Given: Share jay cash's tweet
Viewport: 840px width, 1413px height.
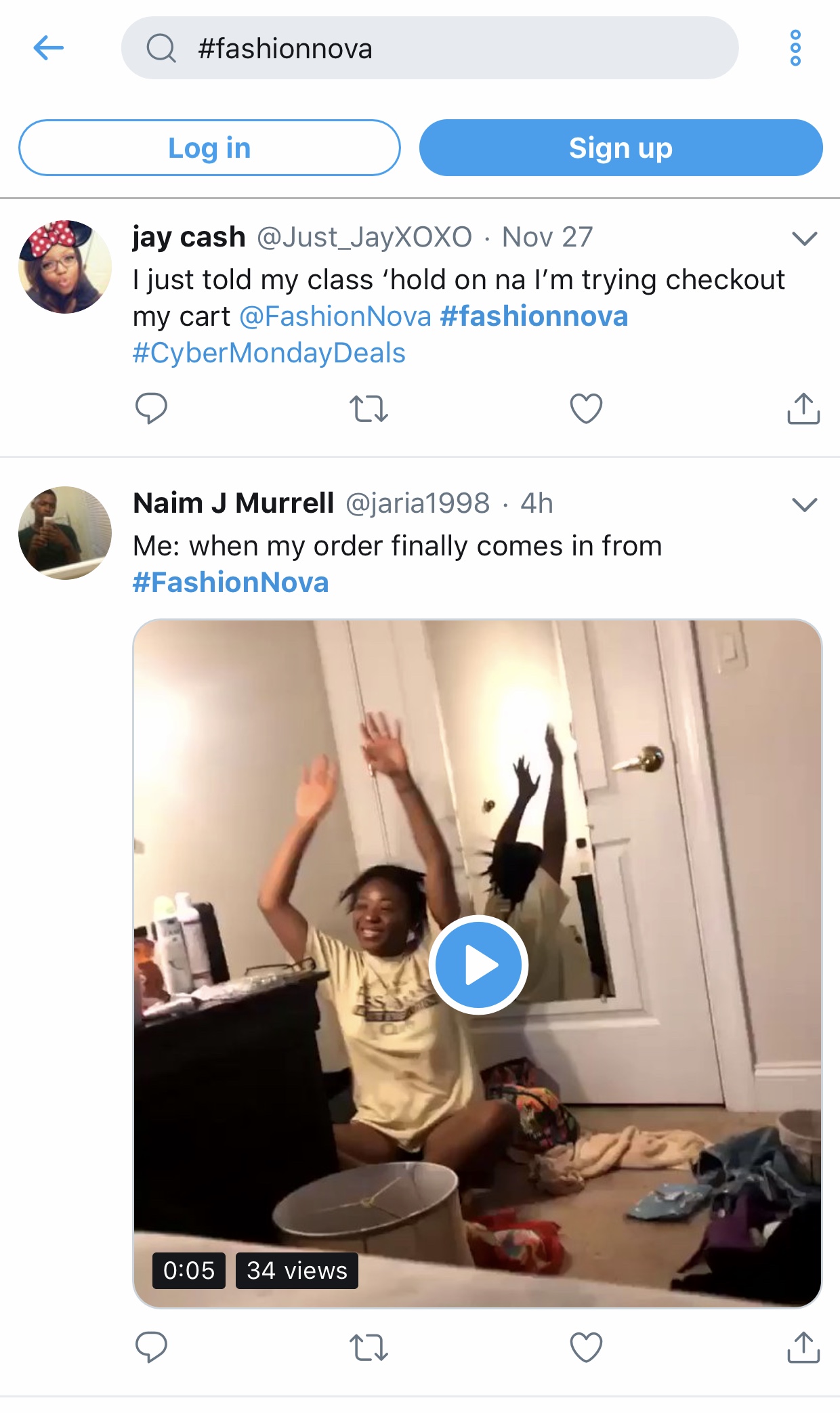Looking at the screenshot, I should tap(803, 408).
